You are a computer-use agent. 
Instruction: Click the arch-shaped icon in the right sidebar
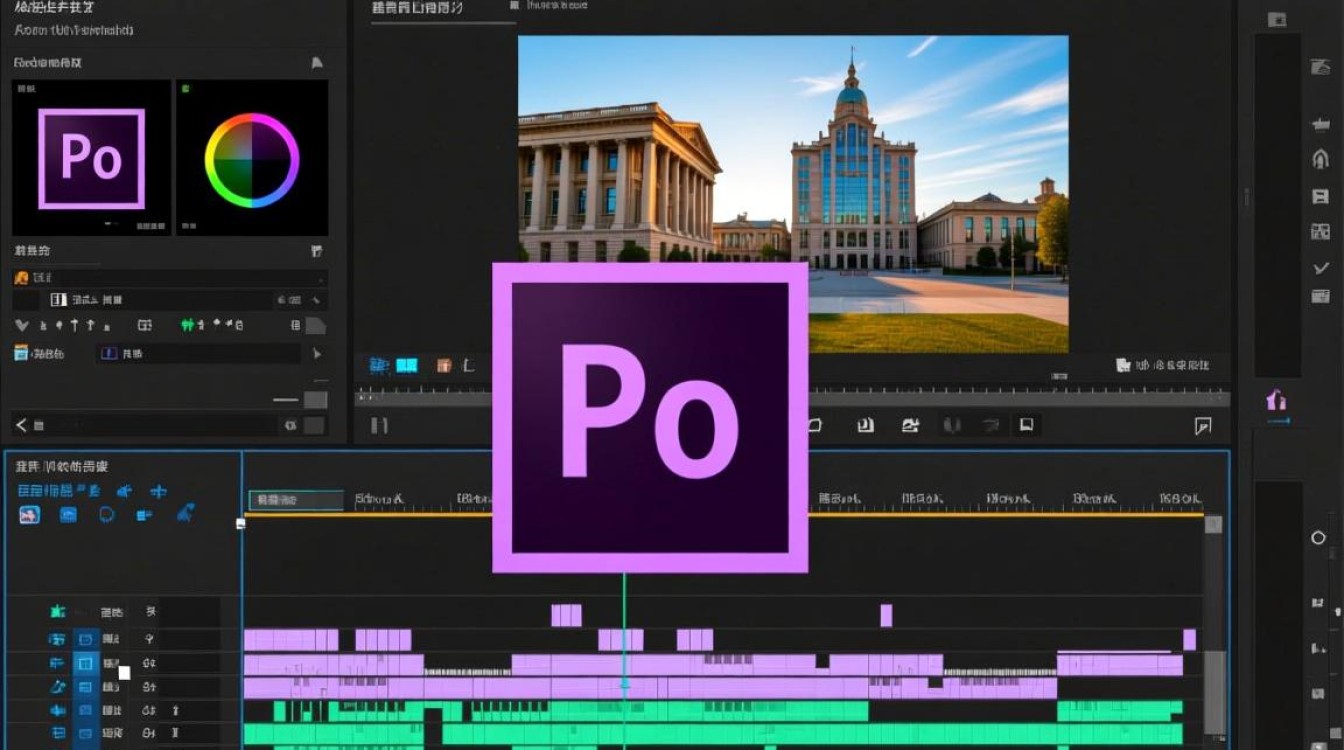tap(1320, 159)
